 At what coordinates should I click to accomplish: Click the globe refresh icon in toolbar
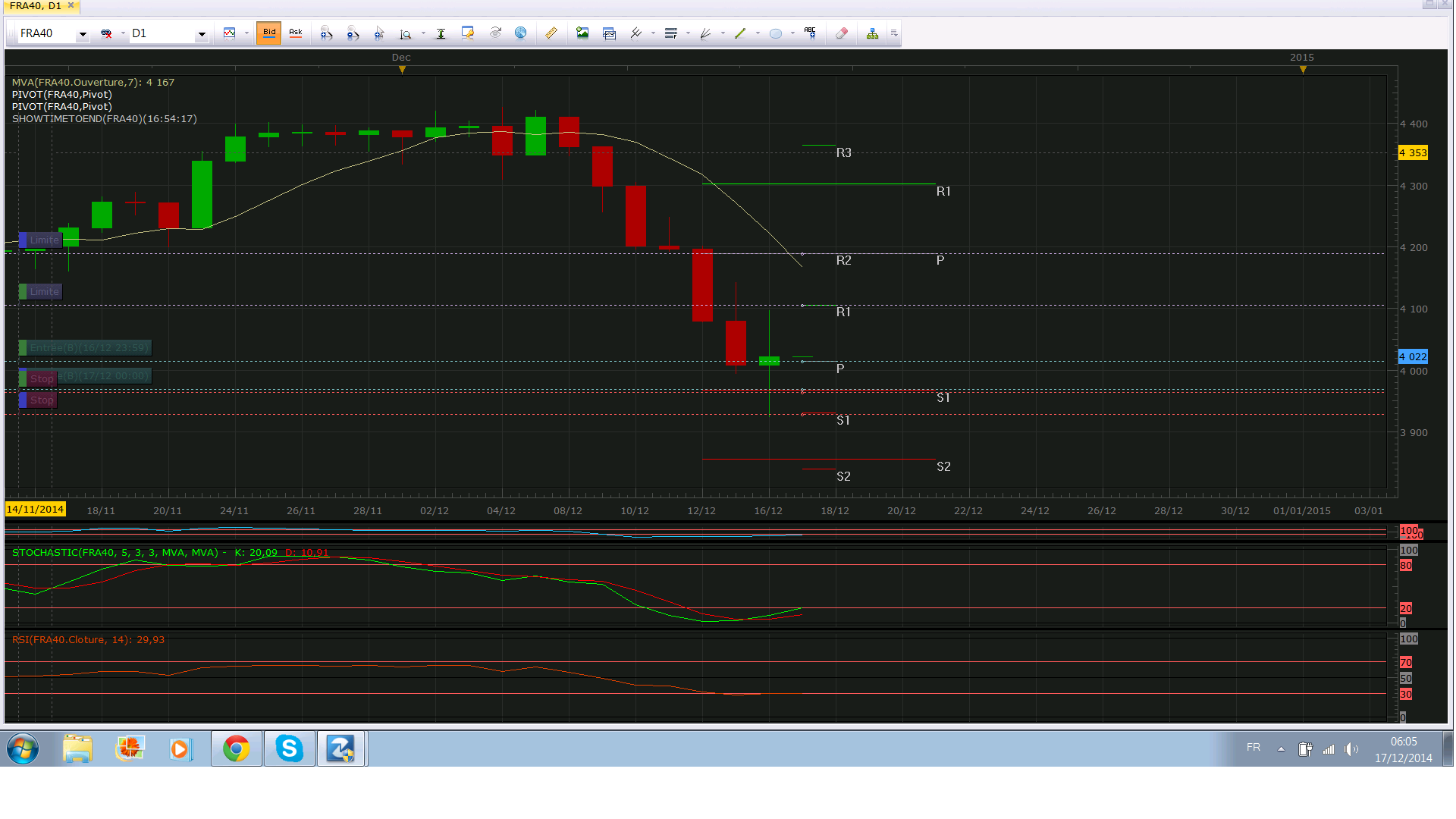click(x=520, y=33)
